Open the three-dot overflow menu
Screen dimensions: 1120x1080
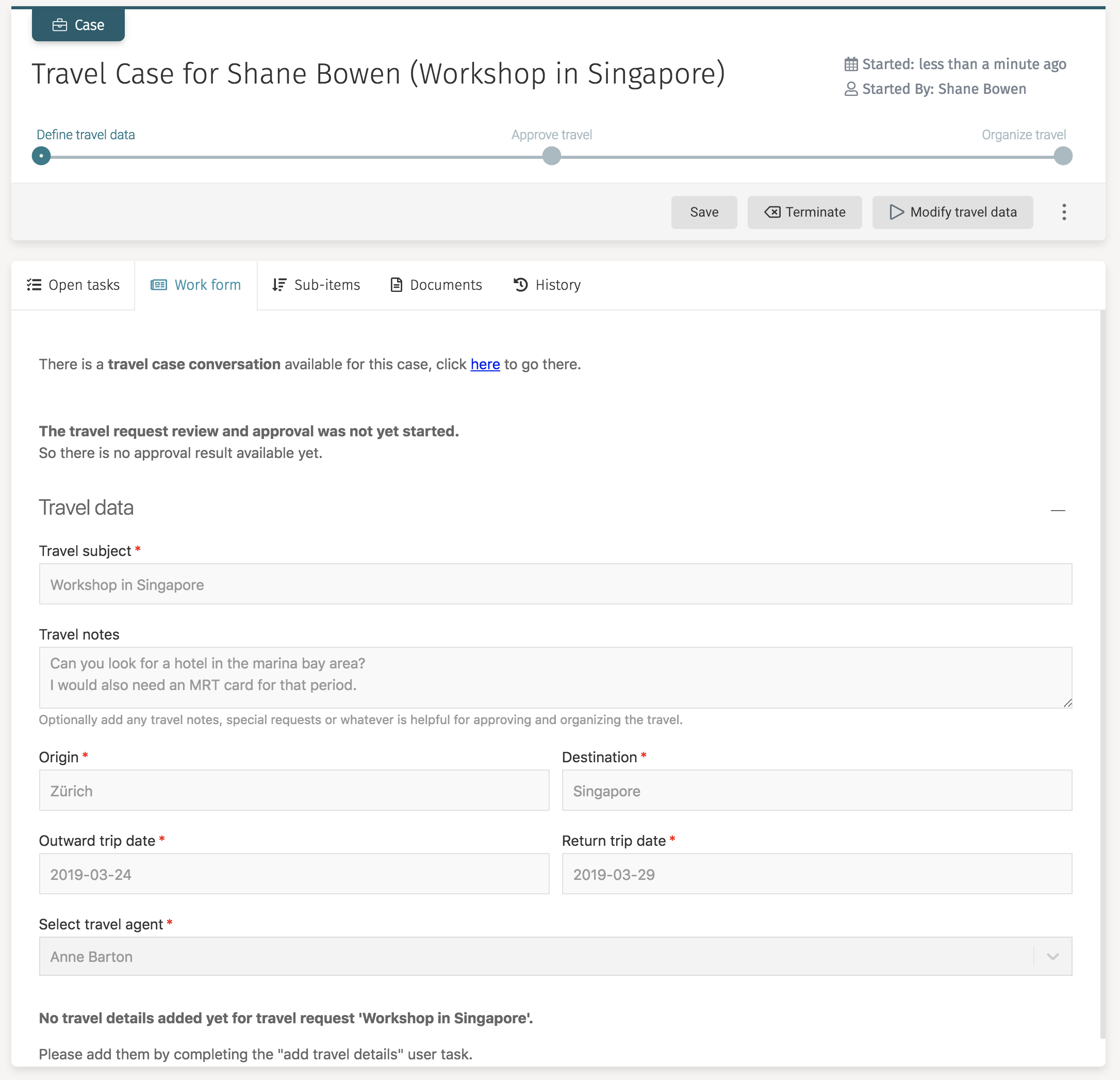(x=1065, y=212)
